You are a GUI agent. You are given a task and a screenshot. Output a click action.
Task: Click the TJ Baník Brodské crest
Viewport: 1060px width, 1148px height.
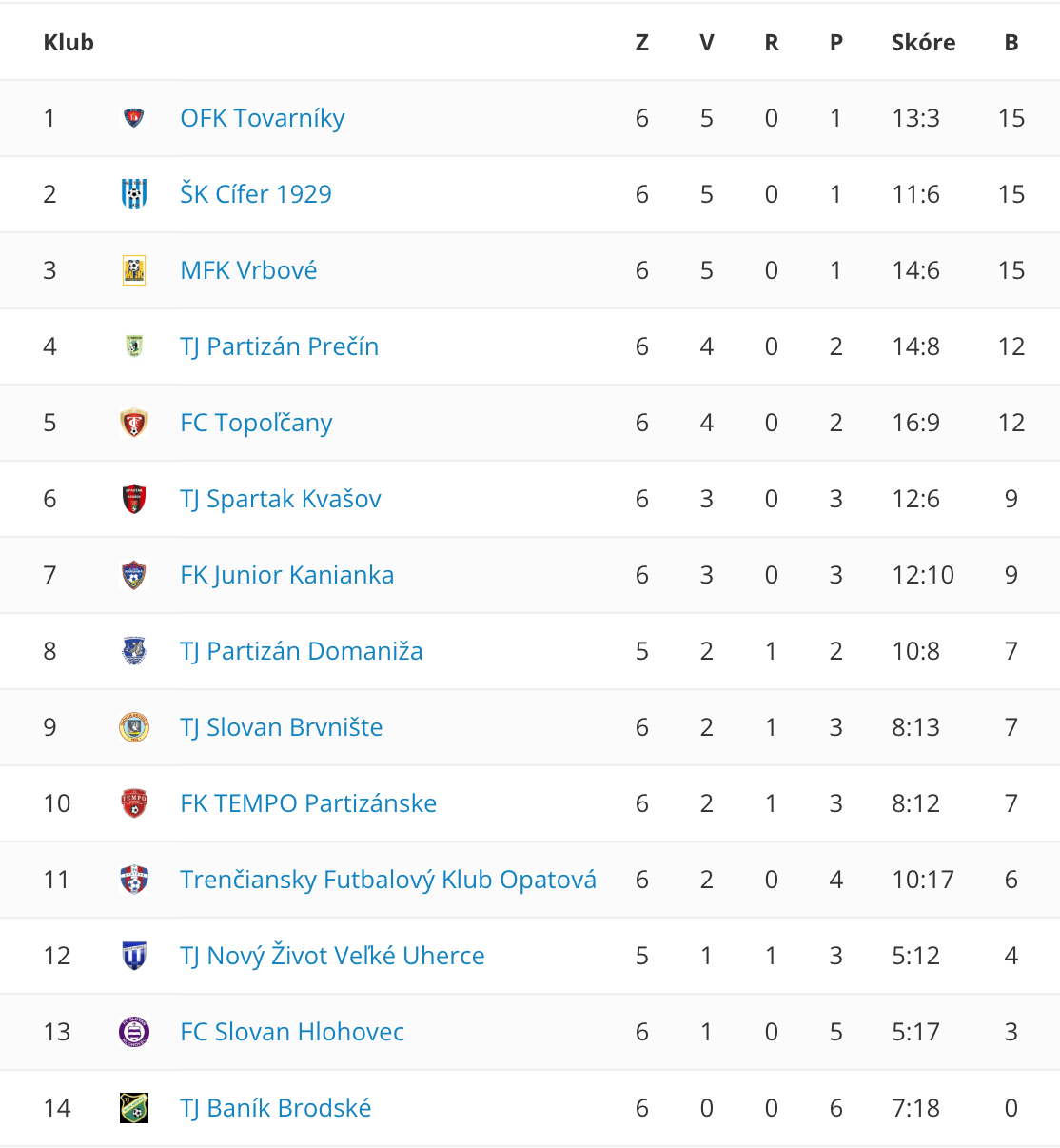pos(134,1108)
